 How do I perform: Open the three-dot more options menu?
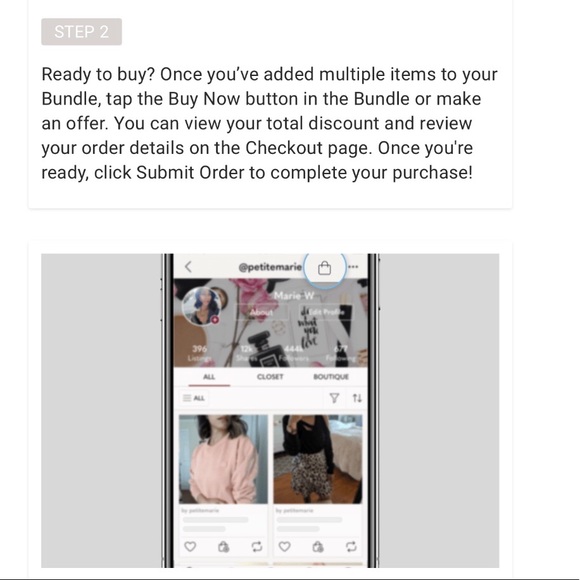click(353, 267)
